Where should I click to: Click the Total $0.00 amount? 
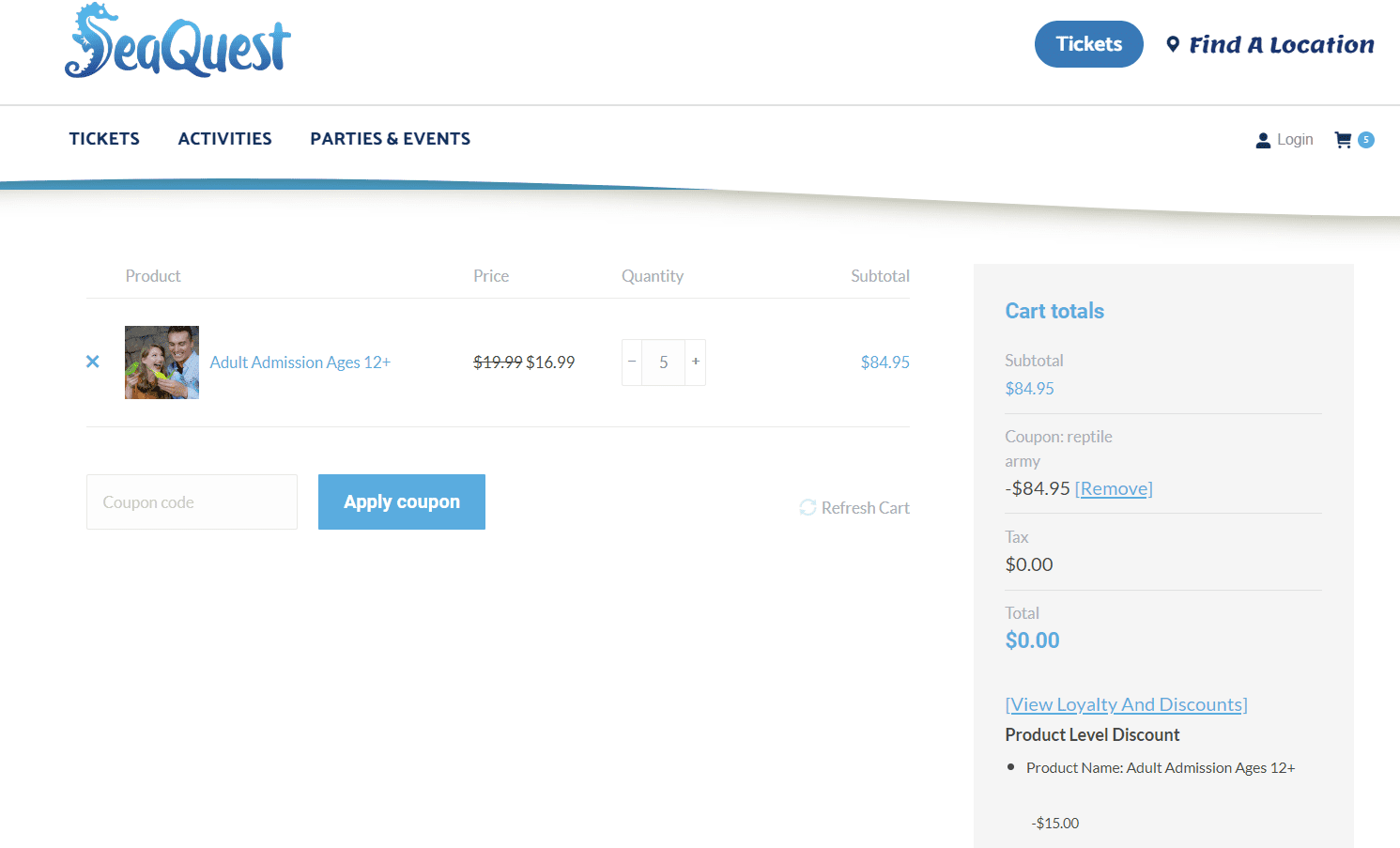coord(1032,640)
